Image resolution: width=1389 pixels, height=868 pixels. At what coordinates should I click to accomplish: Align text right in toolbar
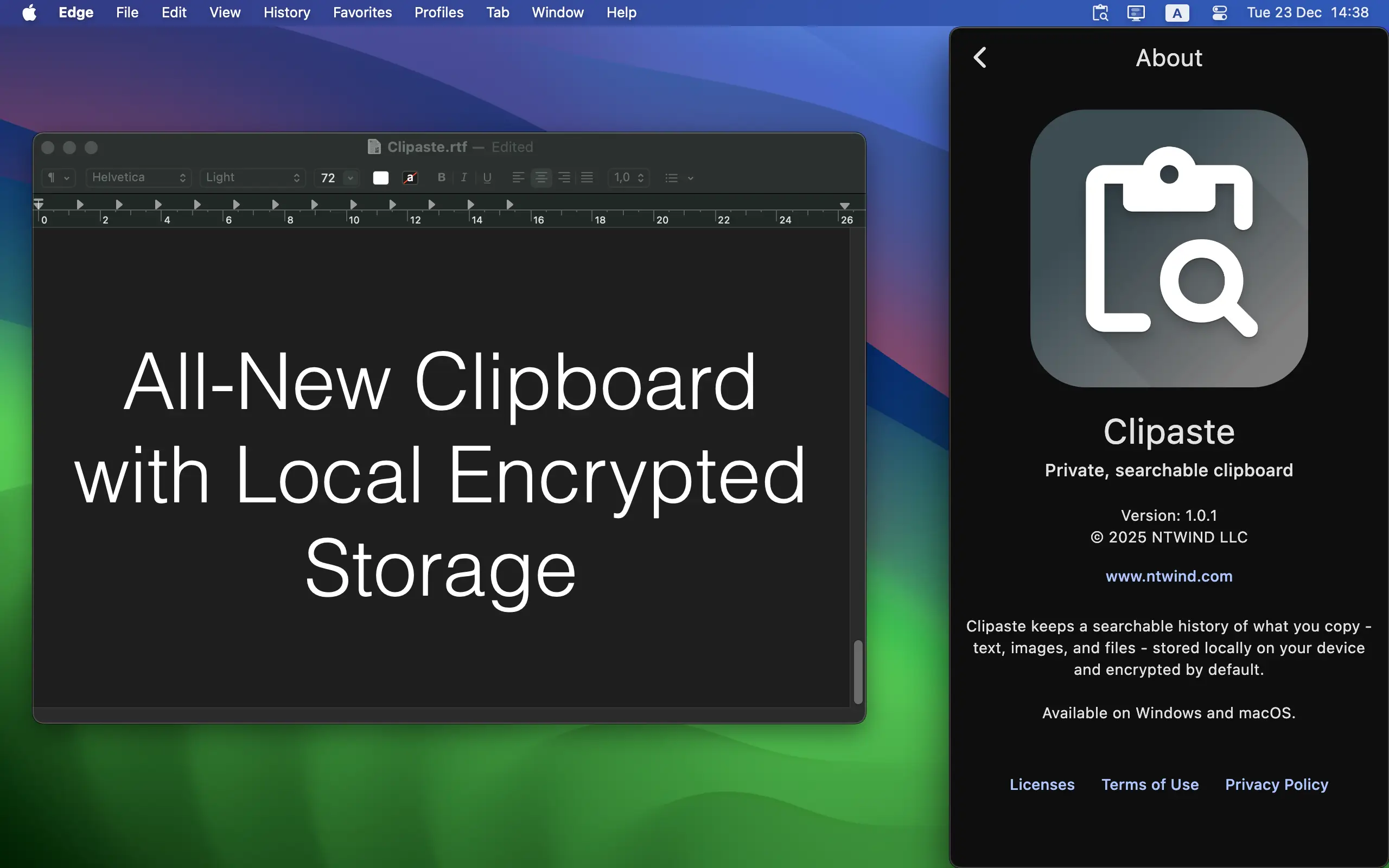564,177
